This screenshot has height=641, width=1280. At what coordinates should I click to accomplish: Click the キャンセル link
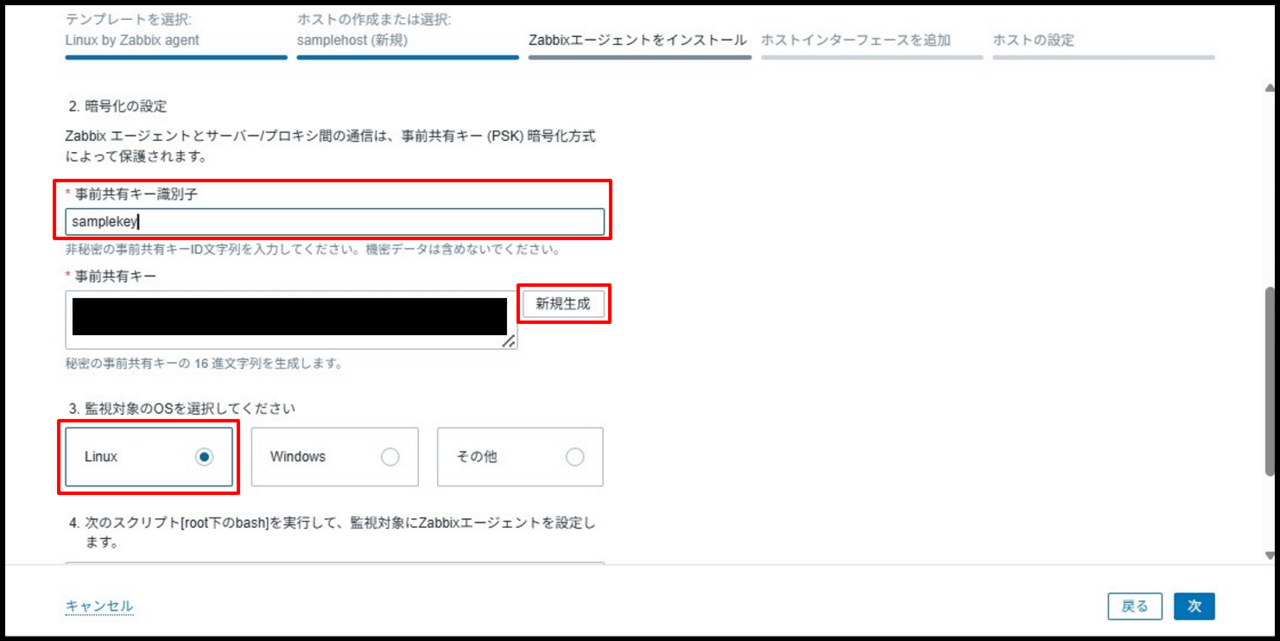tap(99, 606)
